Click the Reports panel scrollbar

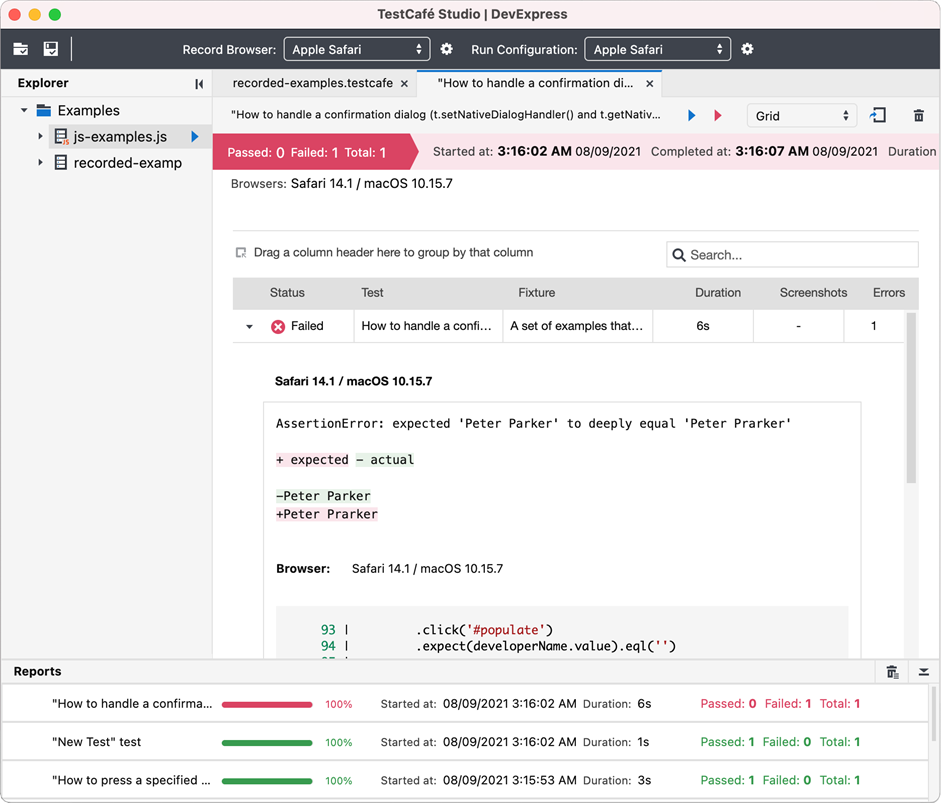[x=933, y=714]
